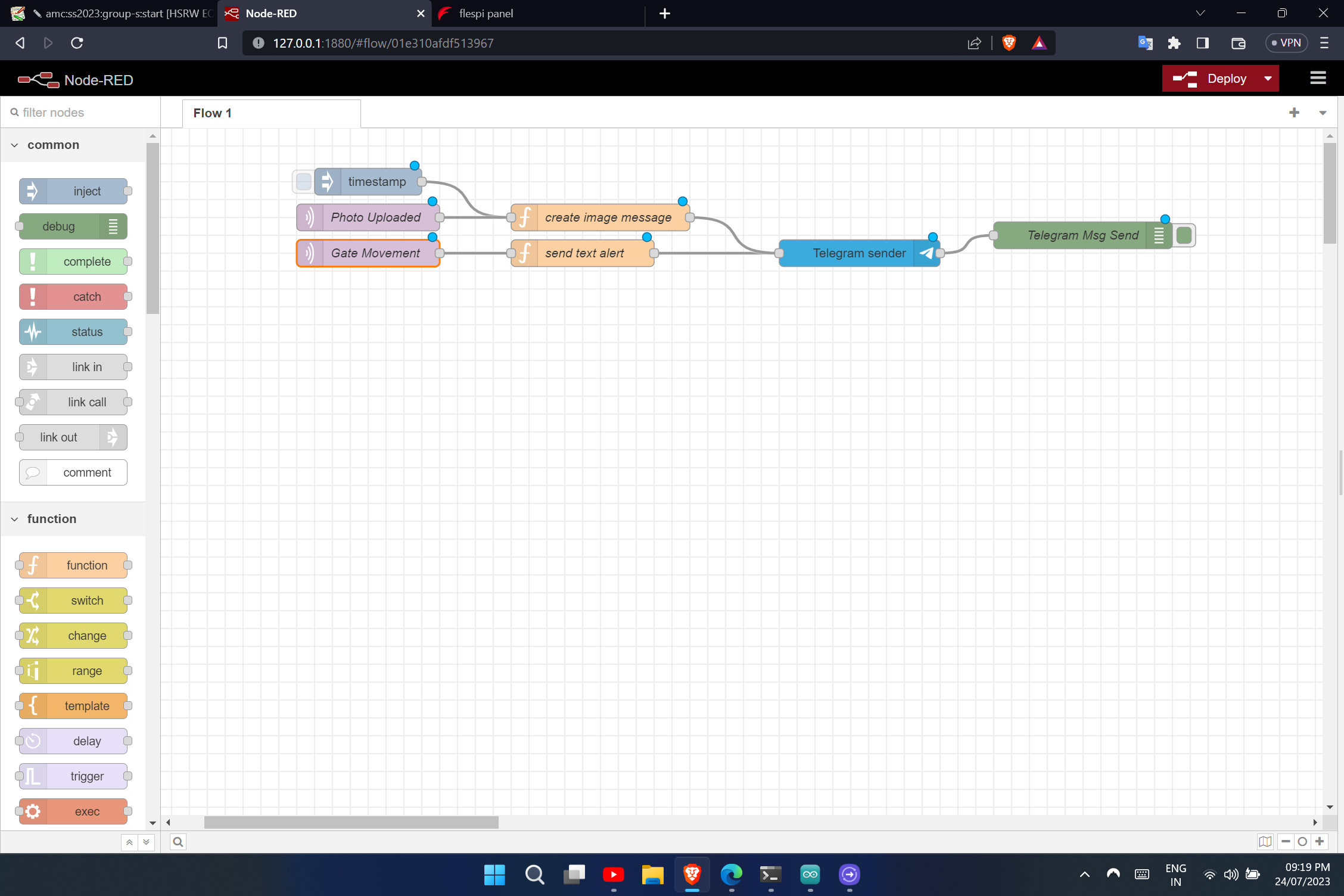Open the Arduino IDE taskbar icon
Viewport: 1344px width, 896px height.
(810, 874)
